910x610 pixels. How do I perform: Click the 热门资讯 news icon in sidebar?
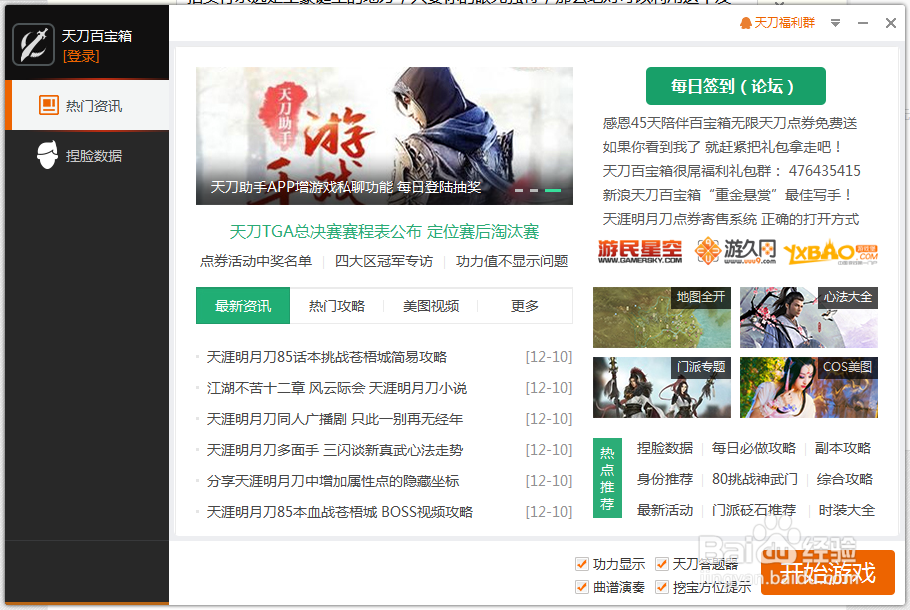[x=49, y=106]
